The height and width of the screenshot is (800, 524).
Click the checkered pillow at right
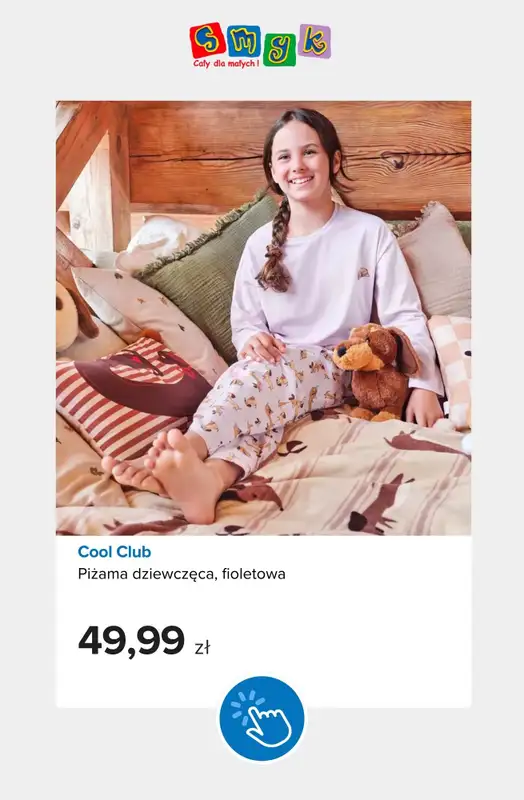pos(451,367)
